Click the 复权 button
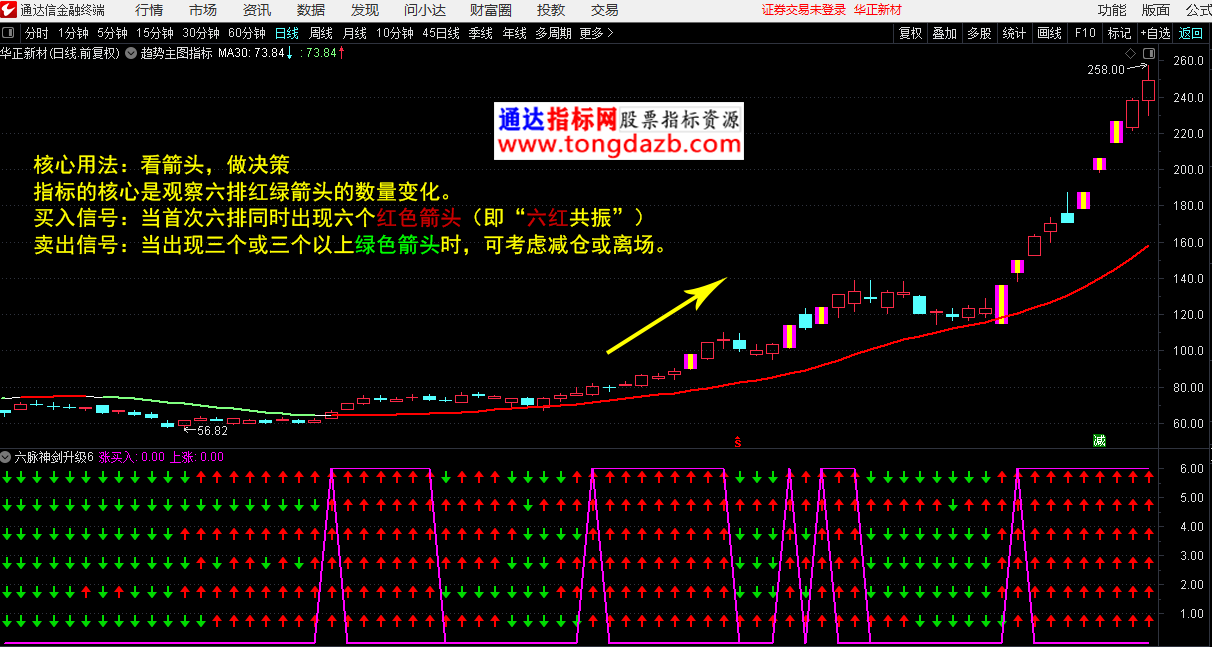 point(911,33)
